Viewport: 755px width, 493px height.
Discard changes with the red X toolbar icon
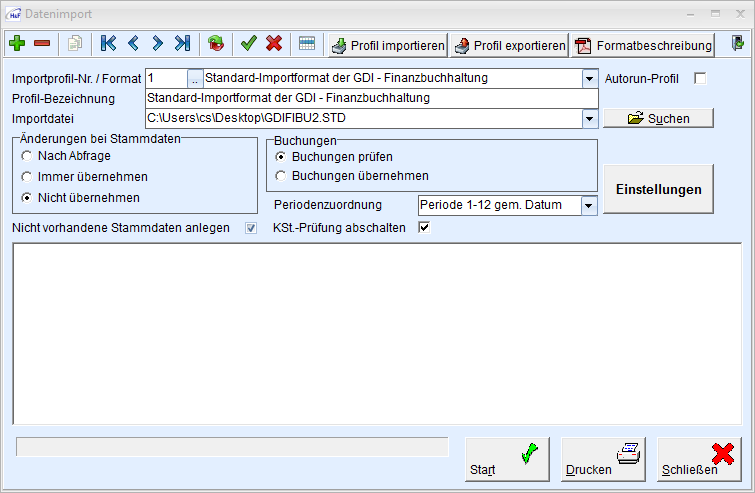coord(274,43)
